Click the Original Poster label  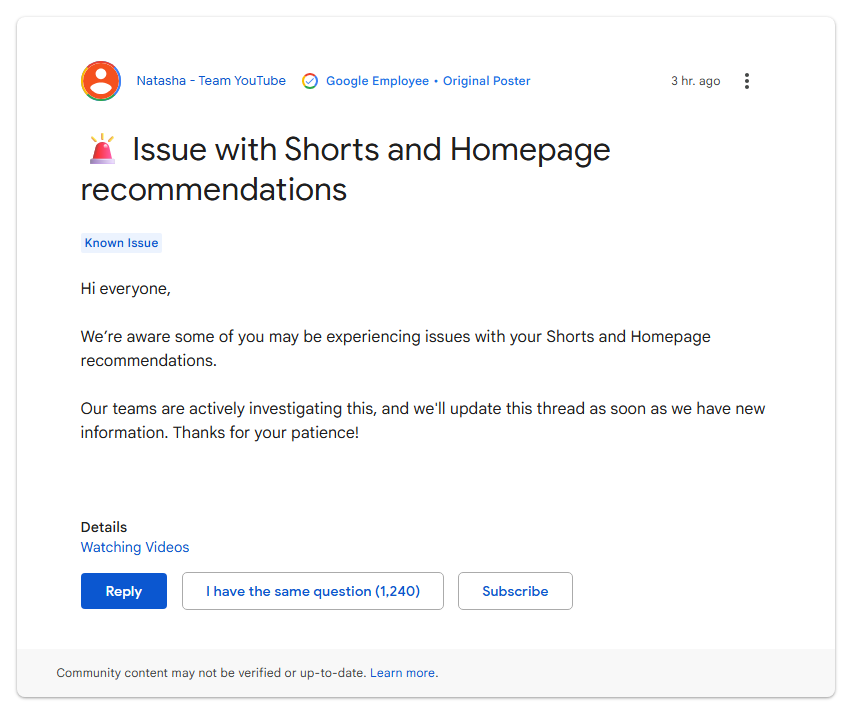tap(486, 81)
